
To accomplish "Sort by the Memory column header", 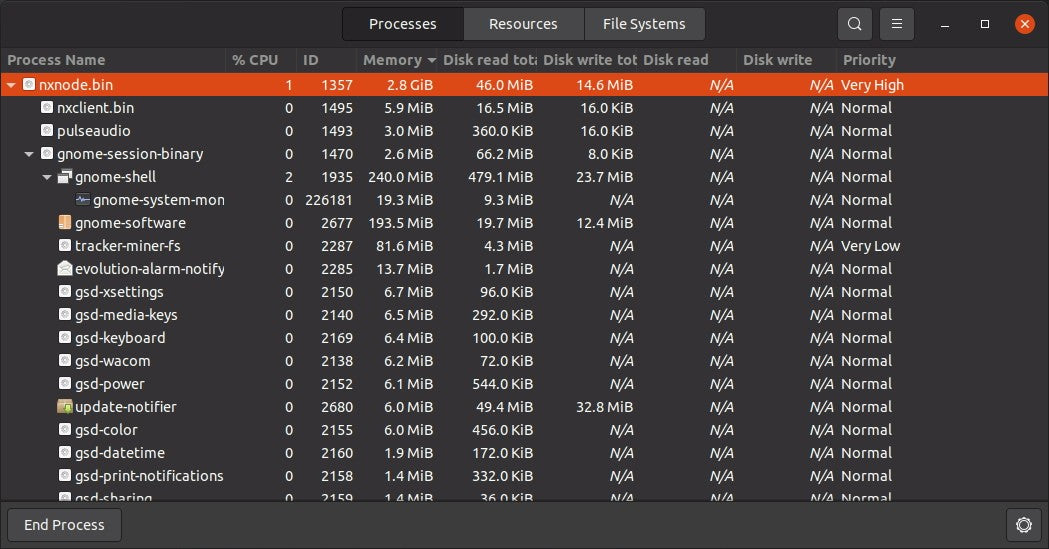I will pyautogui.click(x=398, y=60).
